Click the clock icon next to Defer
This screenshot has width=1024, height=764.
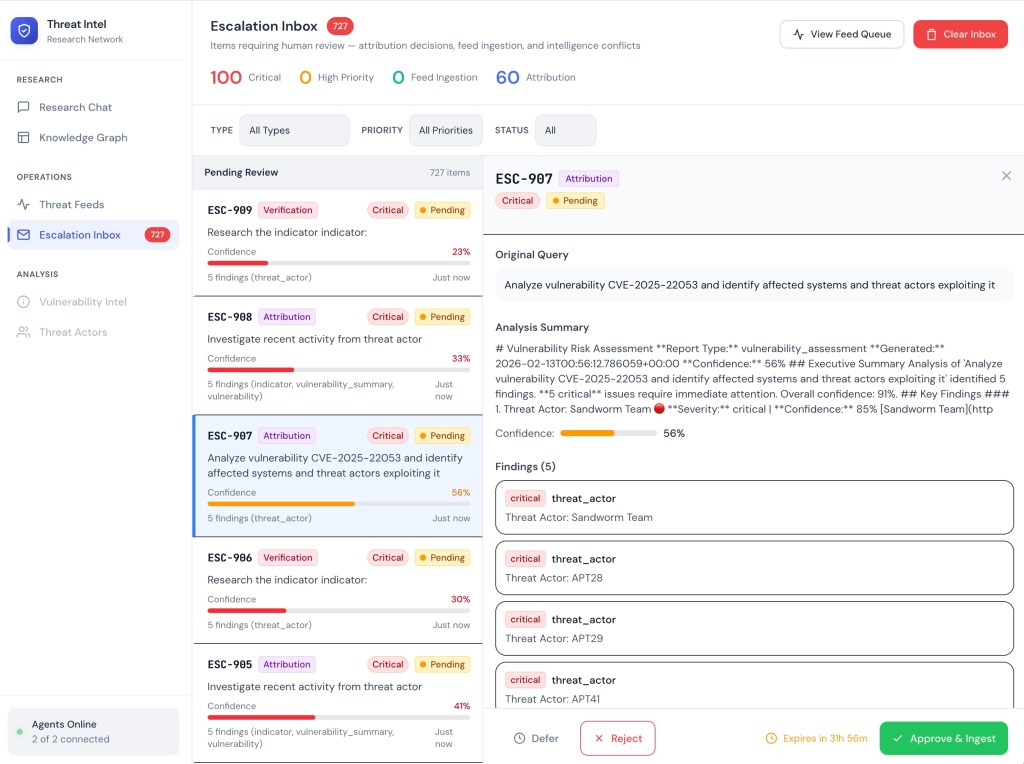tap(519, 739)
